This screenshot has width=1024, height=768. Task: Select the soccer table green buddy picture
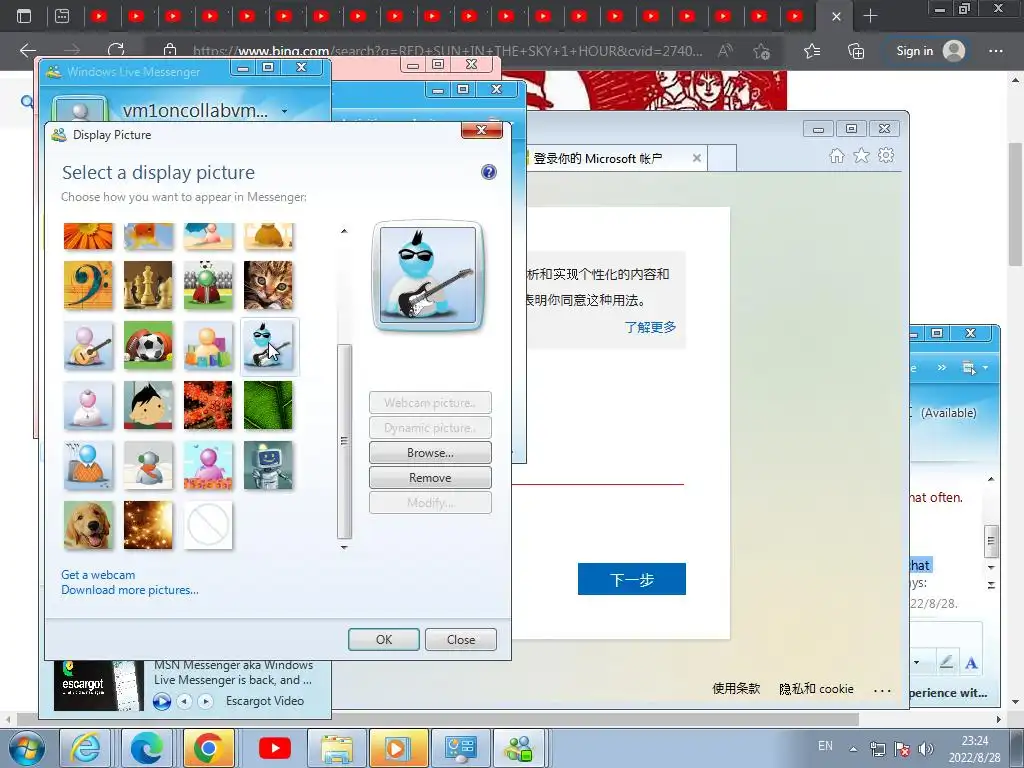click(x=208, y=285)
